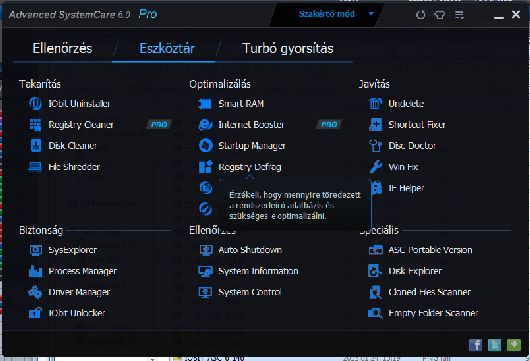Screen dimensions: 530x361
Task: Launch System Control icon
Action: point(206,292)
